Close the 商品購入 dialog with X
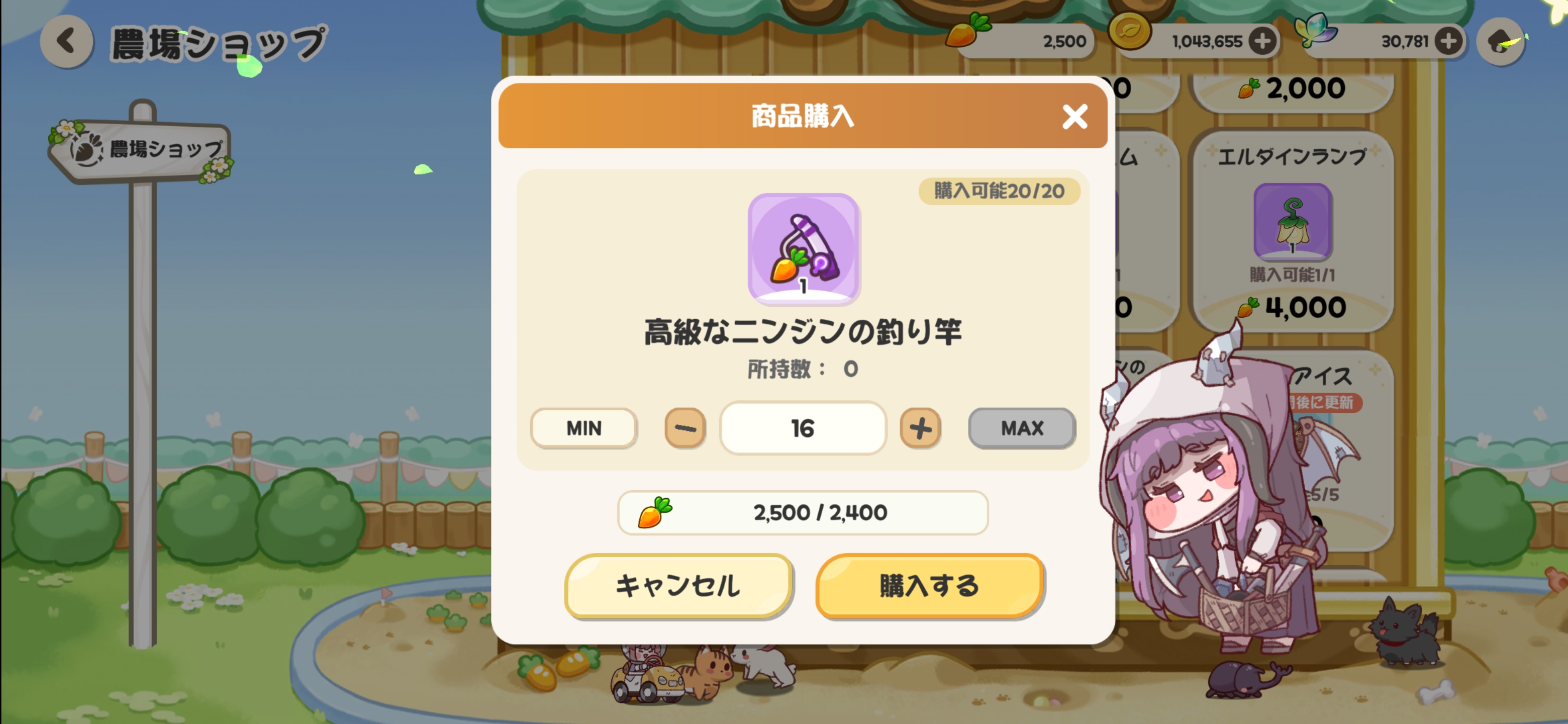The height and width of the screenshot is (724, 1568). 1074,116
